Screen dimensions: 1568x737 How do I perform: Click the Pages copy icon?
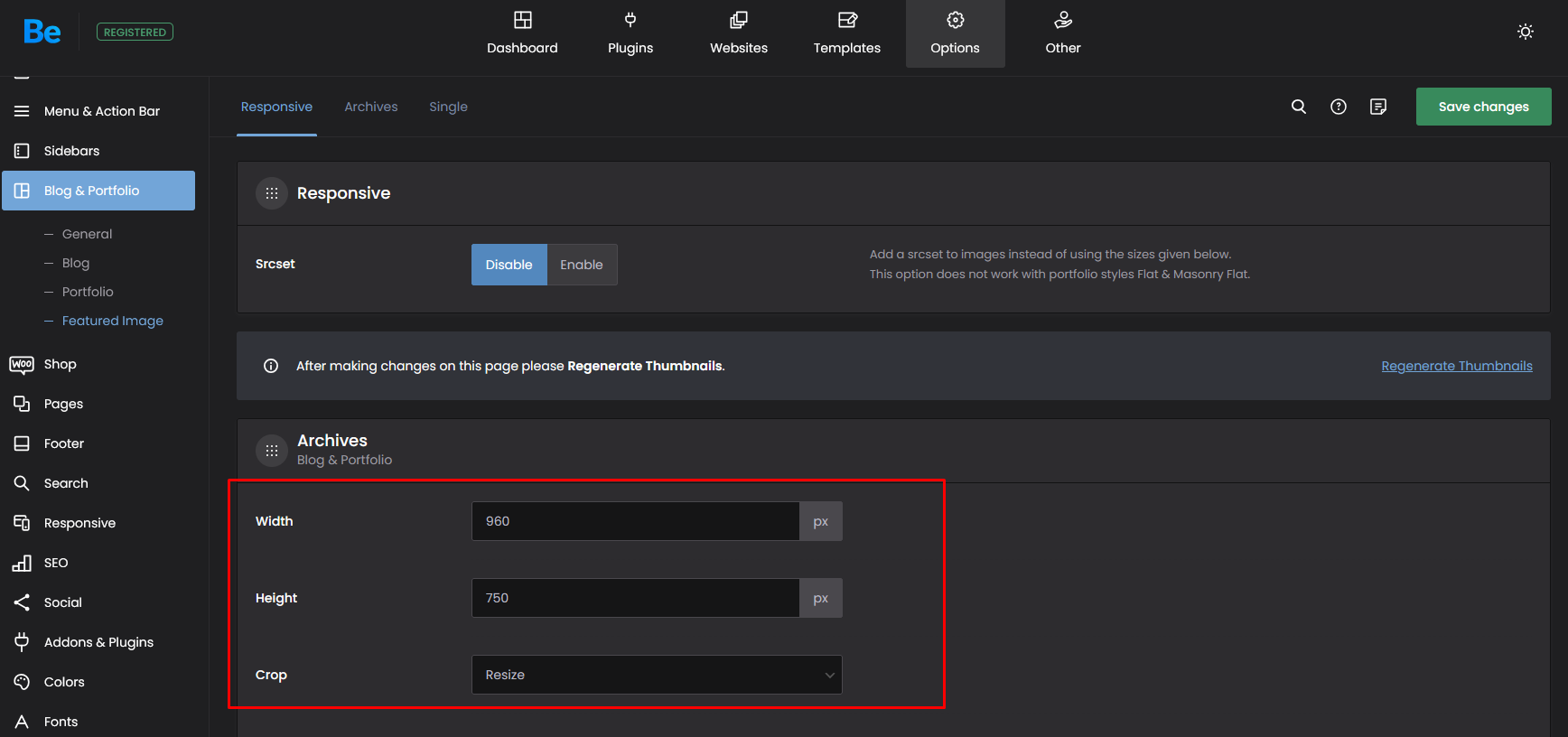point(22,404)
